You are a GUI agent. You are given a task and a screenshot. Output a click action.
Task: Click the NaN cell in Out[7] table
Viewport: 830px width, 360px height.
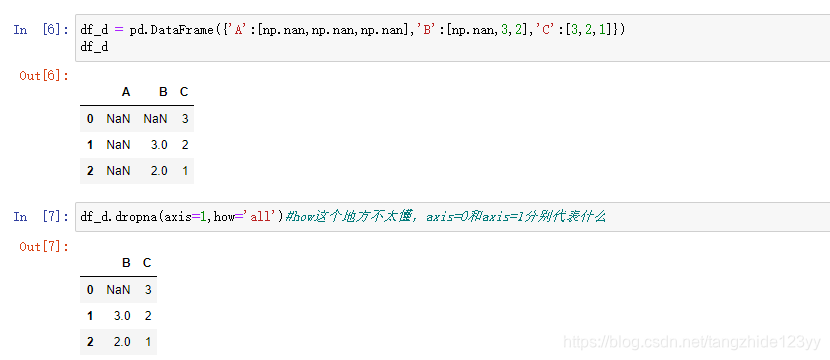118,290
